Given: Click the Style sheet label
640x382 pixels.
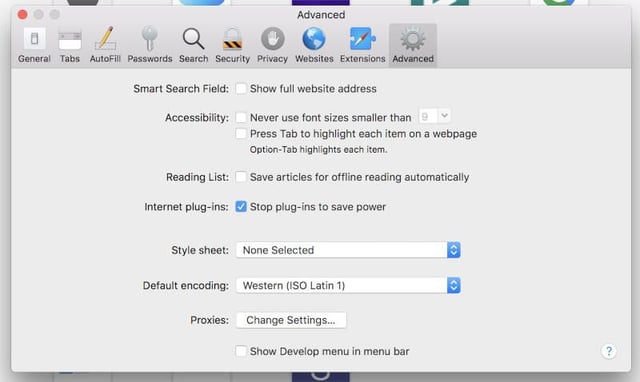Looking at the screenshot, I should click(x=200, y=250).
